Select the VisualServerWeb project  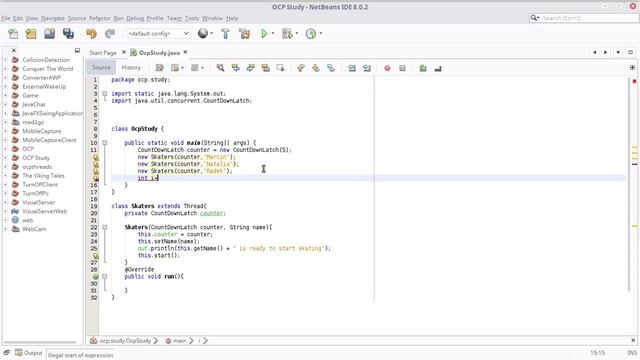pos(44,211)
